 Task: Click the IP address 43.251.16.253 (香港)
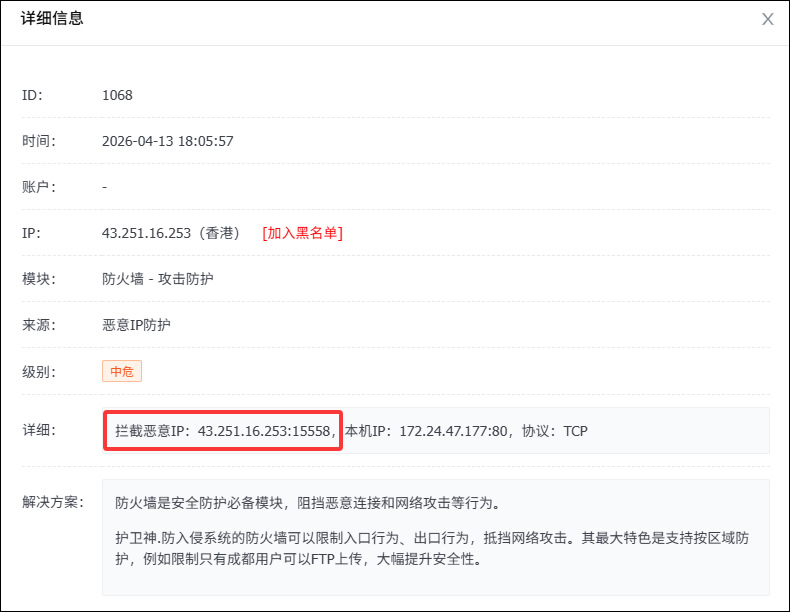click(171, 233)
